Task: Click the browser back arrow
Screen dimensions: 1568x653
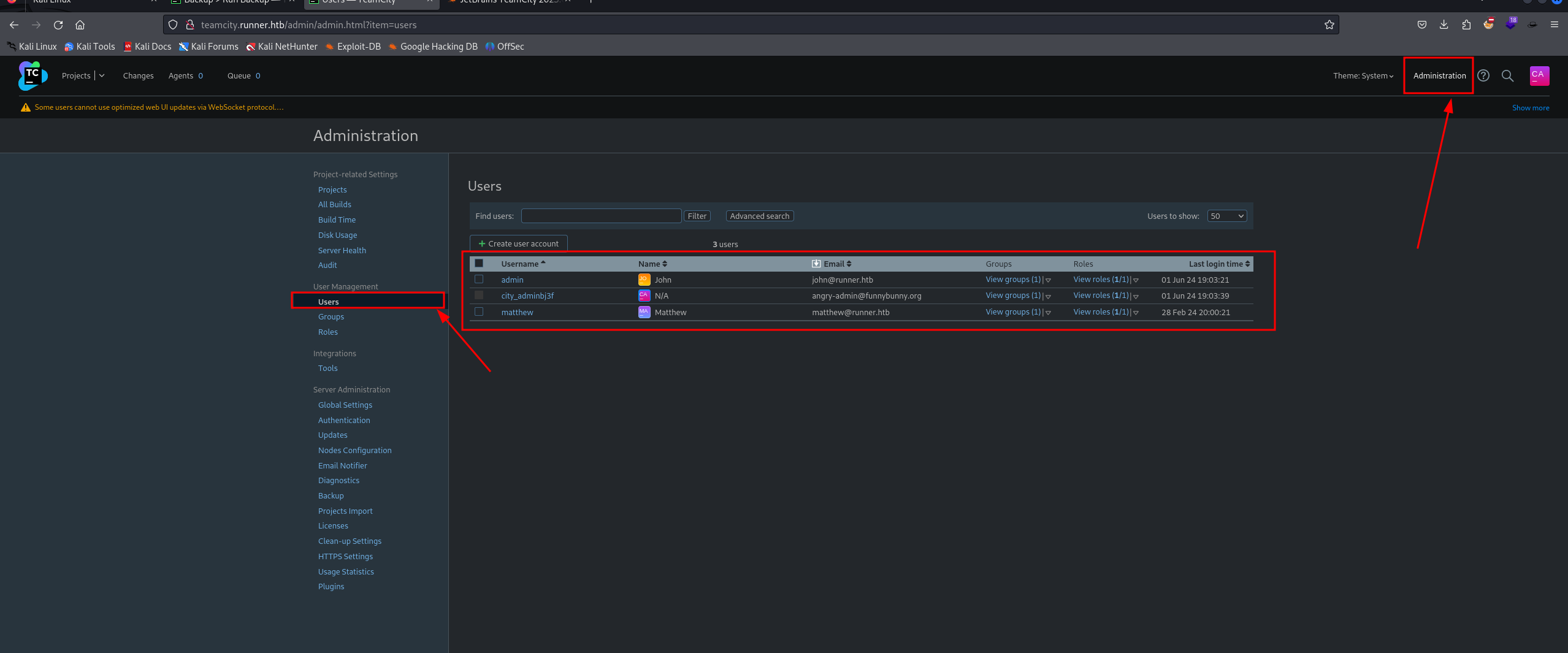Action: pos(14,25)
